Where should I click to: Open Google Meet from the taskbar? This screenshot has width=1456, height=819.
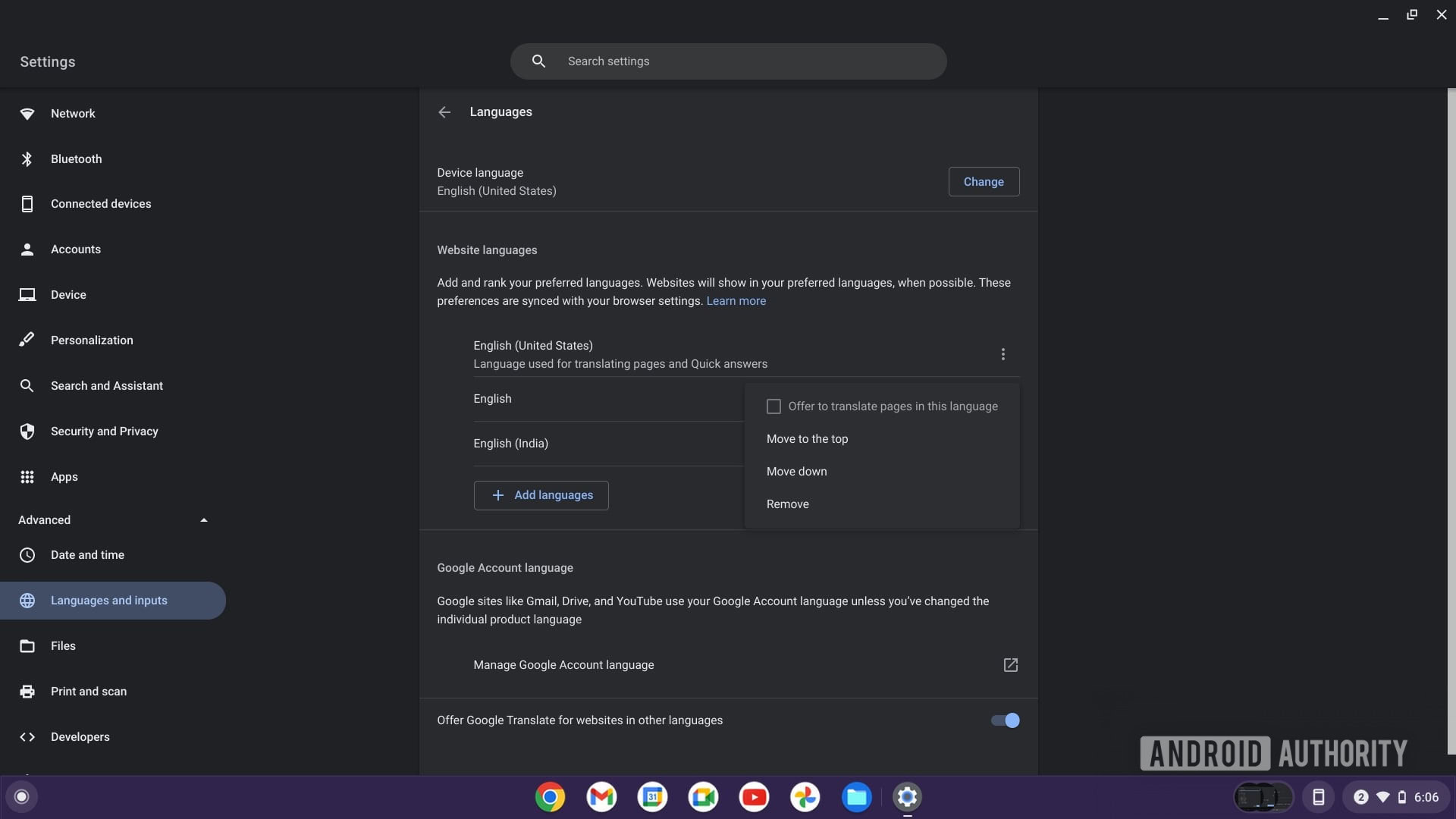point(703,797)
